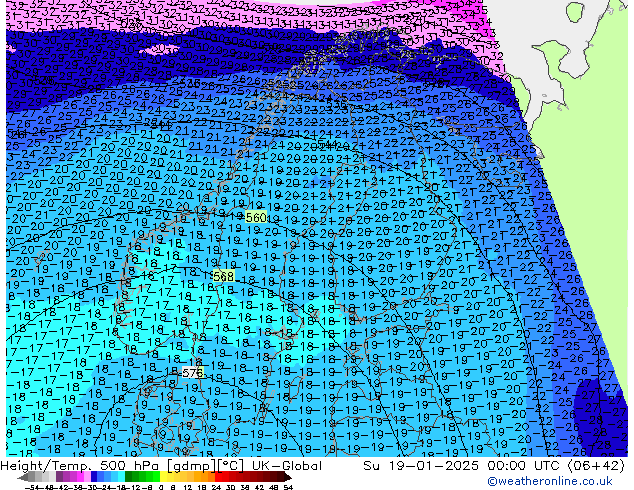Click the dark red right arrow of the legend
This screenshot has width=634, height=490.
point(288,477)
